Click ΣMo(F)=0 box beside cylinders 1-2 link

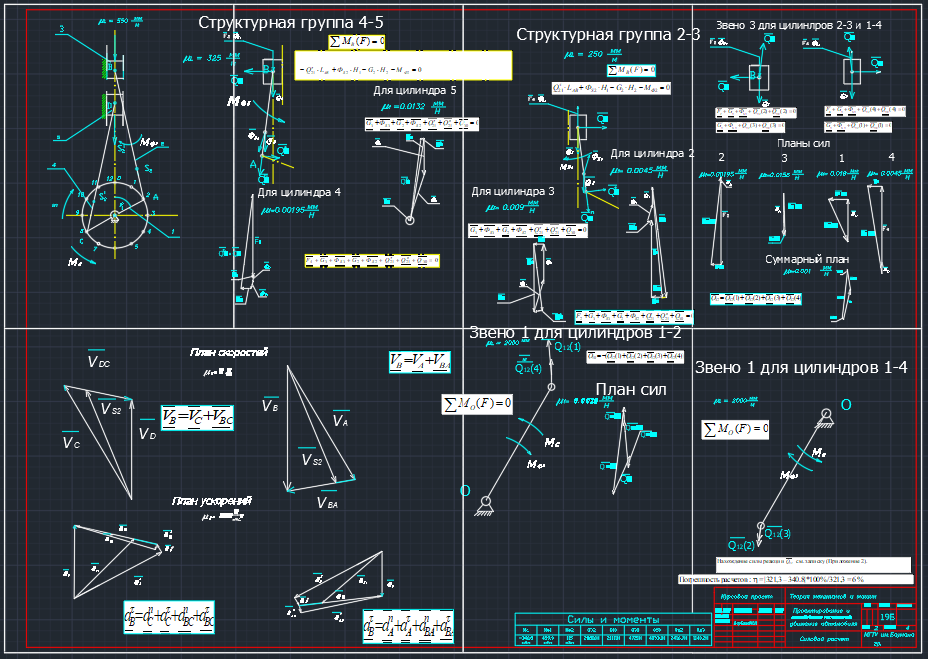477,404
